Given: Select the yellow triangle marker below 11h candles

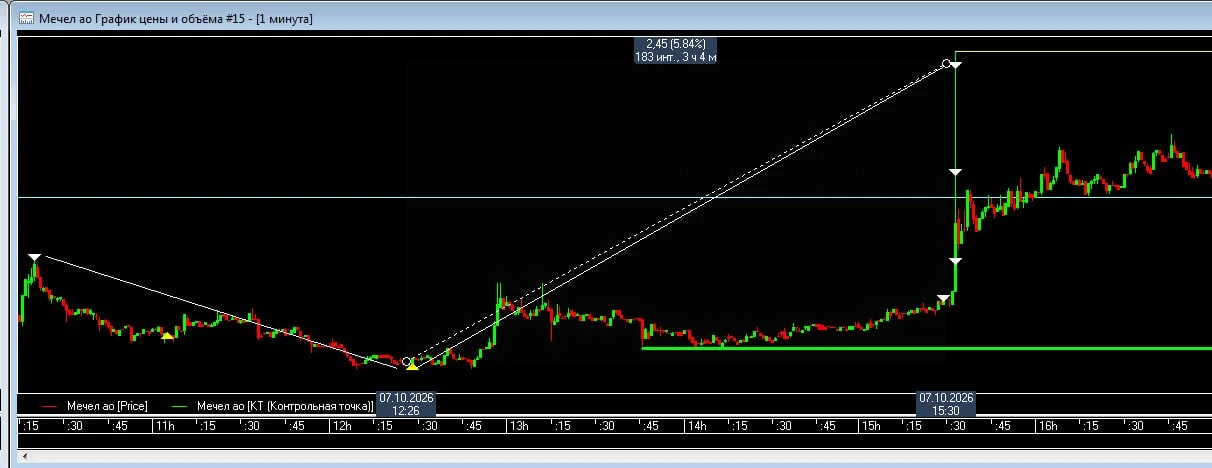Looking at the screenshot, I should click(168, 336).
